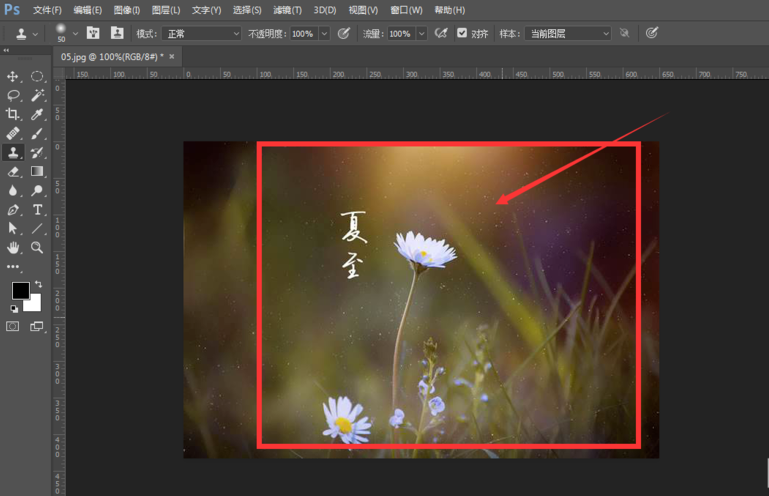This screenshot has width=769, height=496.
Task: Open the 模式 blending mode dropdown
Action: coord(202,33)
